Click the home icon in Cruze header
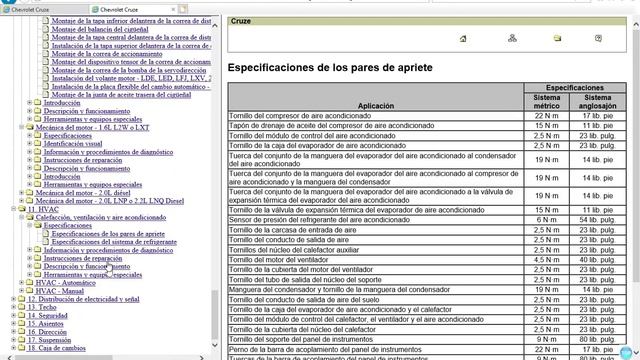 (x=463, y=39)
